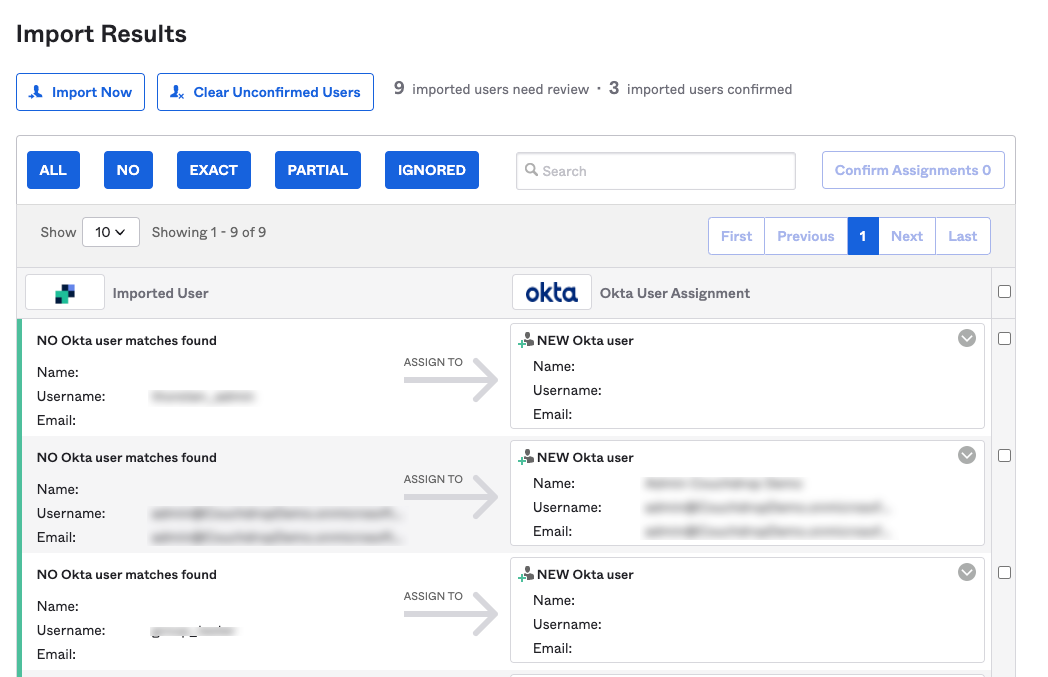Click first row new-user add icon
Screen dimensions: 1048x677
click(x=526, y=340)
